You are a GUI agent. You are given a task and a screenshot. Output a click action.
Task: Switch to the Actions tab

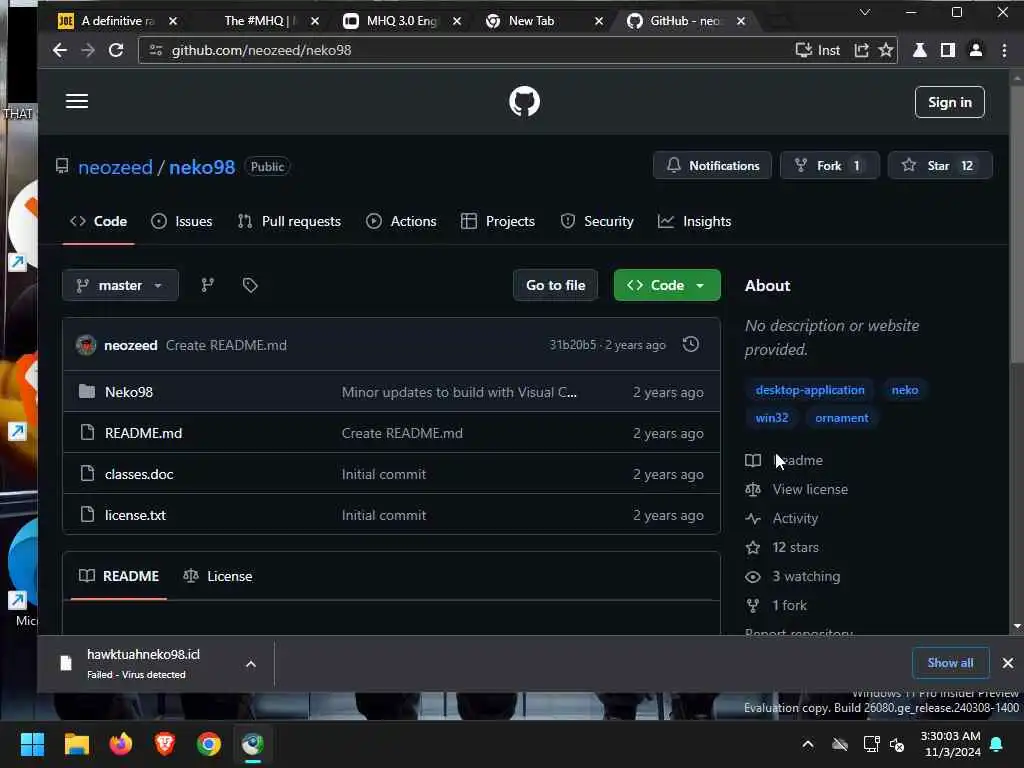[401, 221]
